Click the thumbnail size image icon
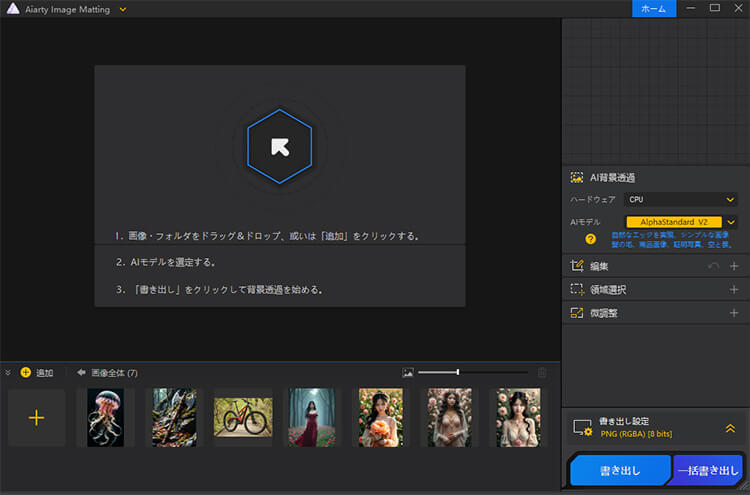The height and width of the screenshot is (495, 750). (x=407, y=373)
